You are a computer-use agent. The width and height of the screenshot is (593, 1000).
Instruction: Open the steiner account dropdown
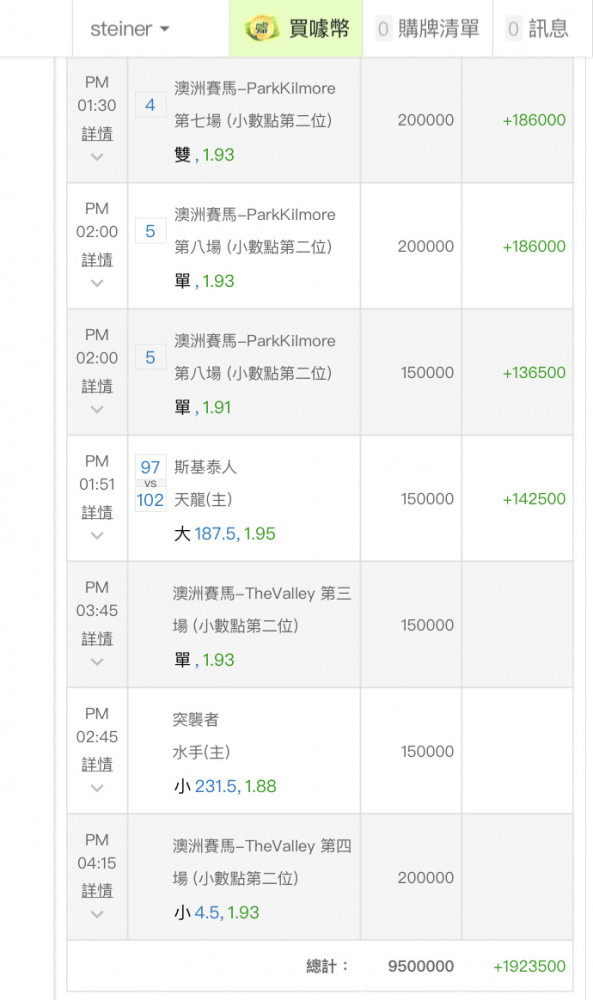(130, 29)
